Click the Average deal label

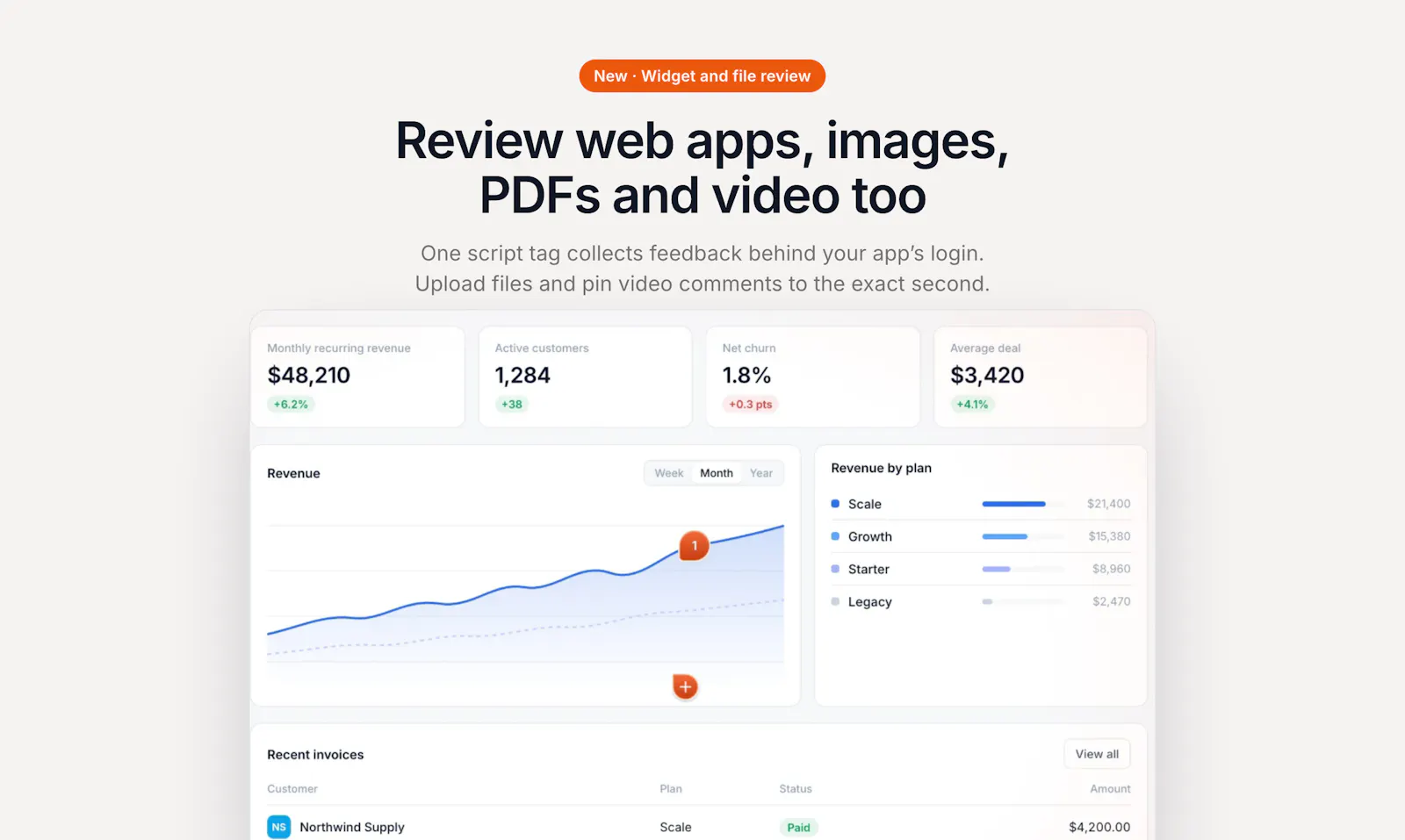[985, 348]
